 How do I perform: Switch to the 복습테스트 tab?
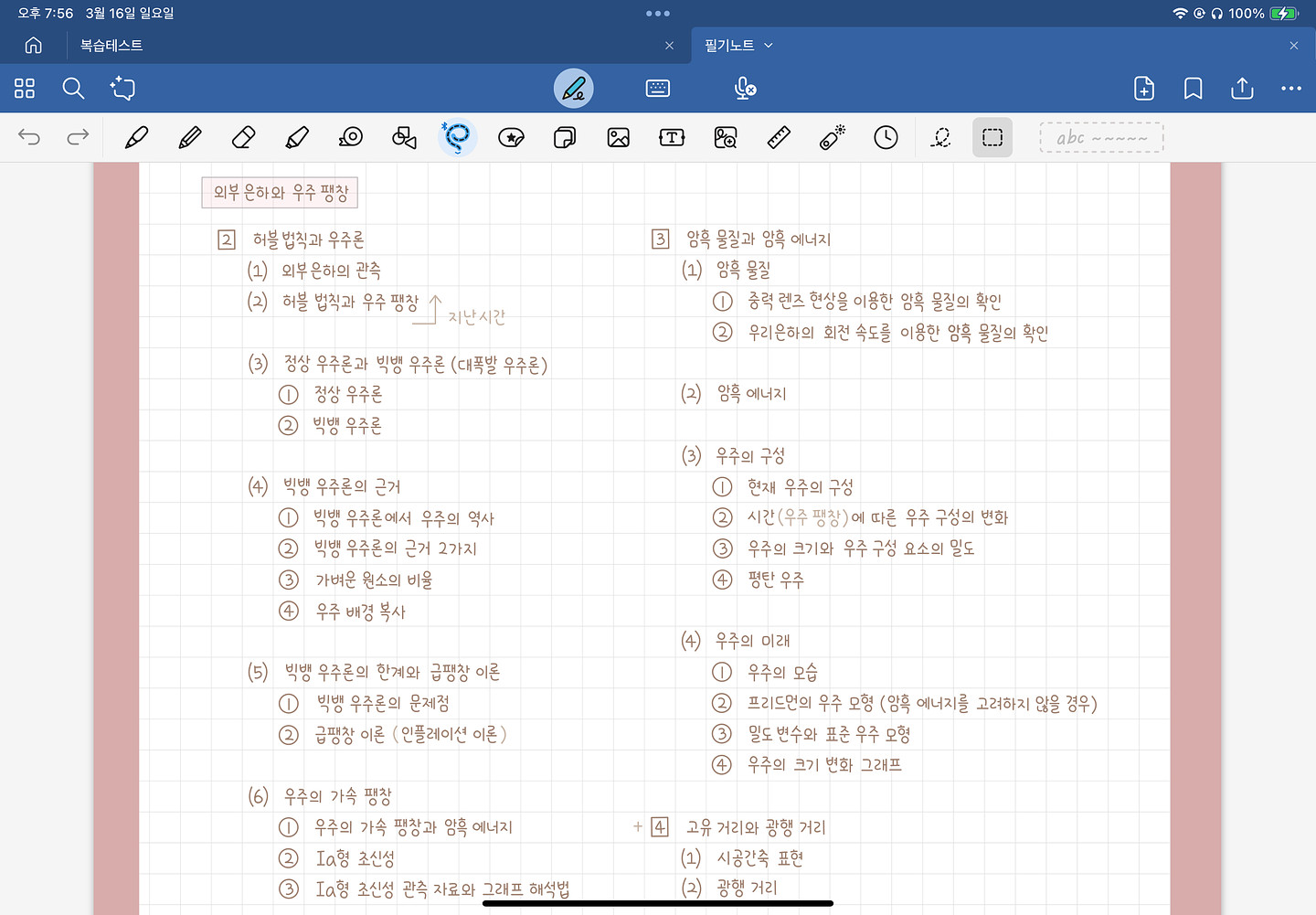pyautogui.click(x=111, y=45)
